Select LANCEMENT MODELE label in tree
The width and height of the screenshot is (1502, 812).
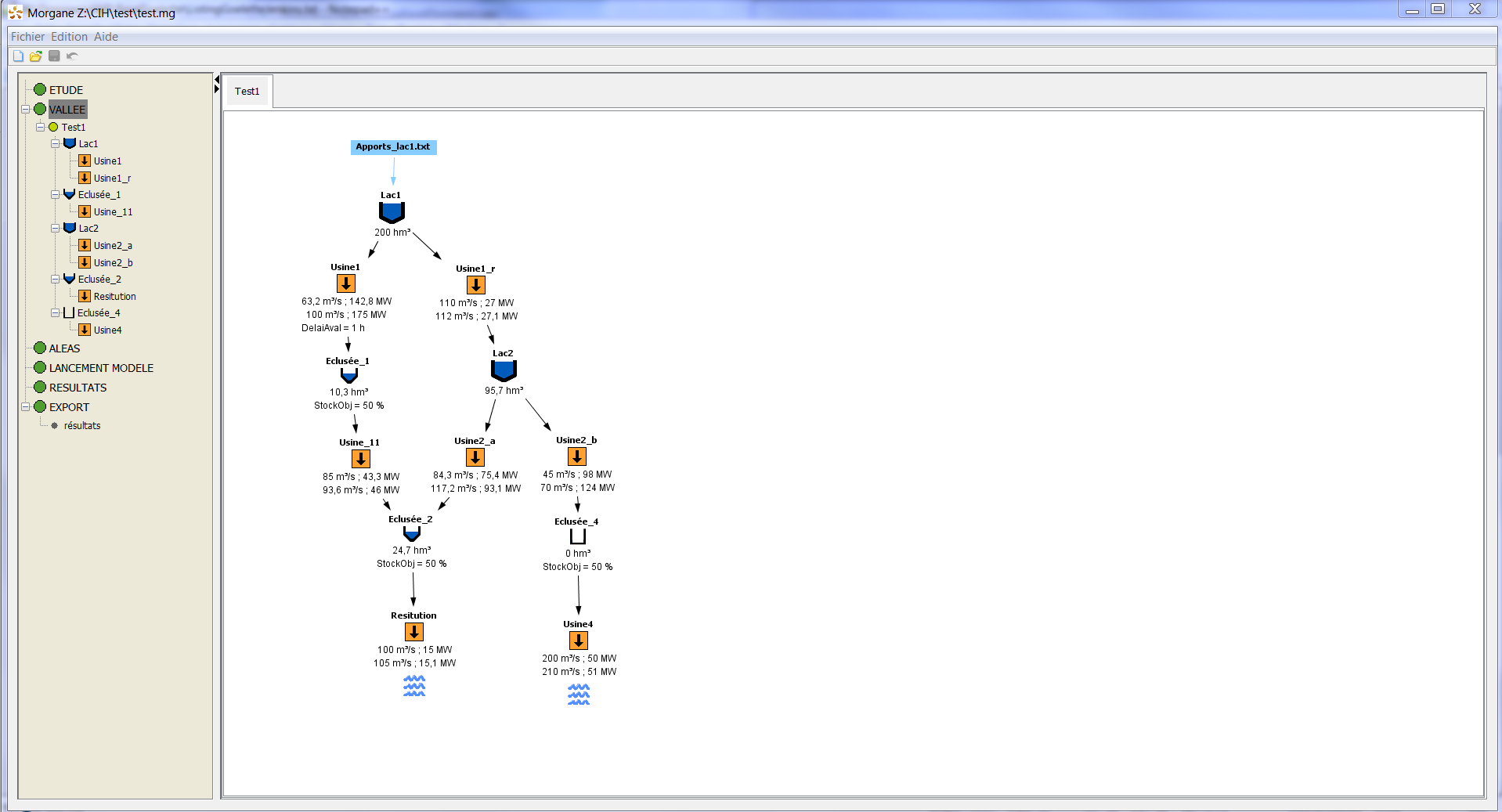(x=101, y=368)
